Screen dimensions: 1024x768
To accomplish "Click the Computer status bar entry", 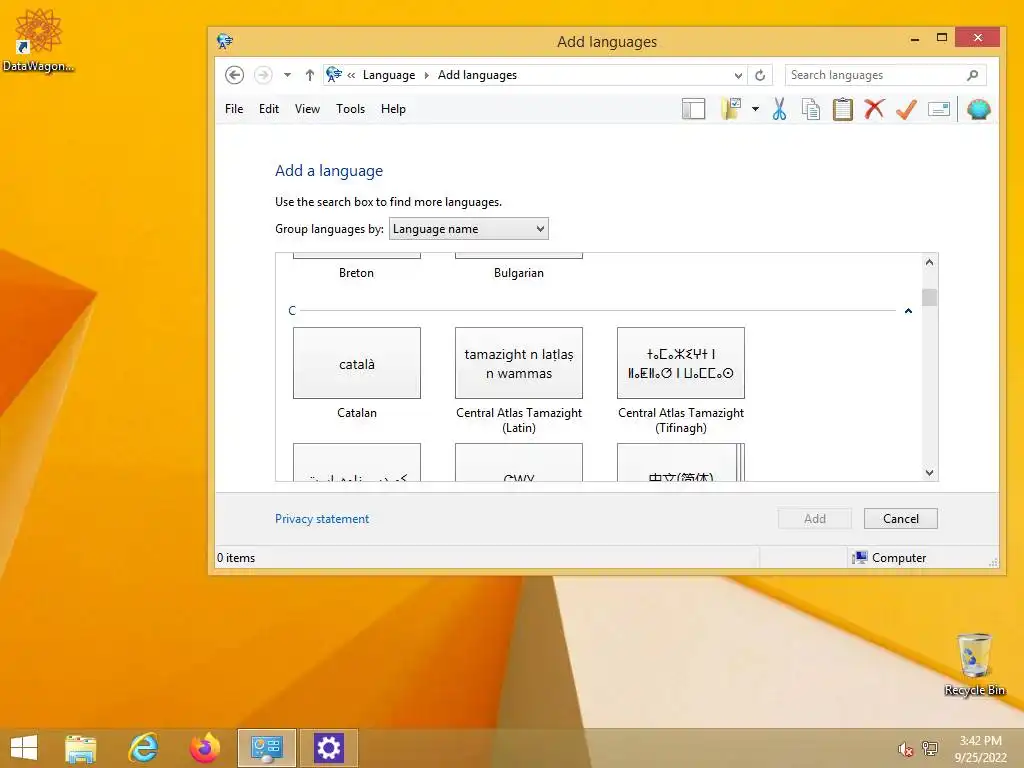I will click(889, 558).
